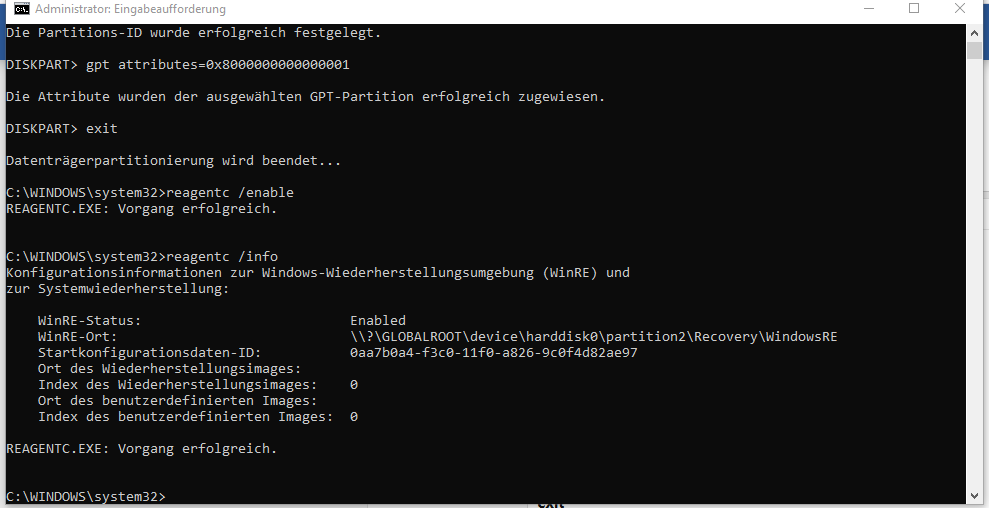Click the reagentc /enable command text

pos(230,192)
